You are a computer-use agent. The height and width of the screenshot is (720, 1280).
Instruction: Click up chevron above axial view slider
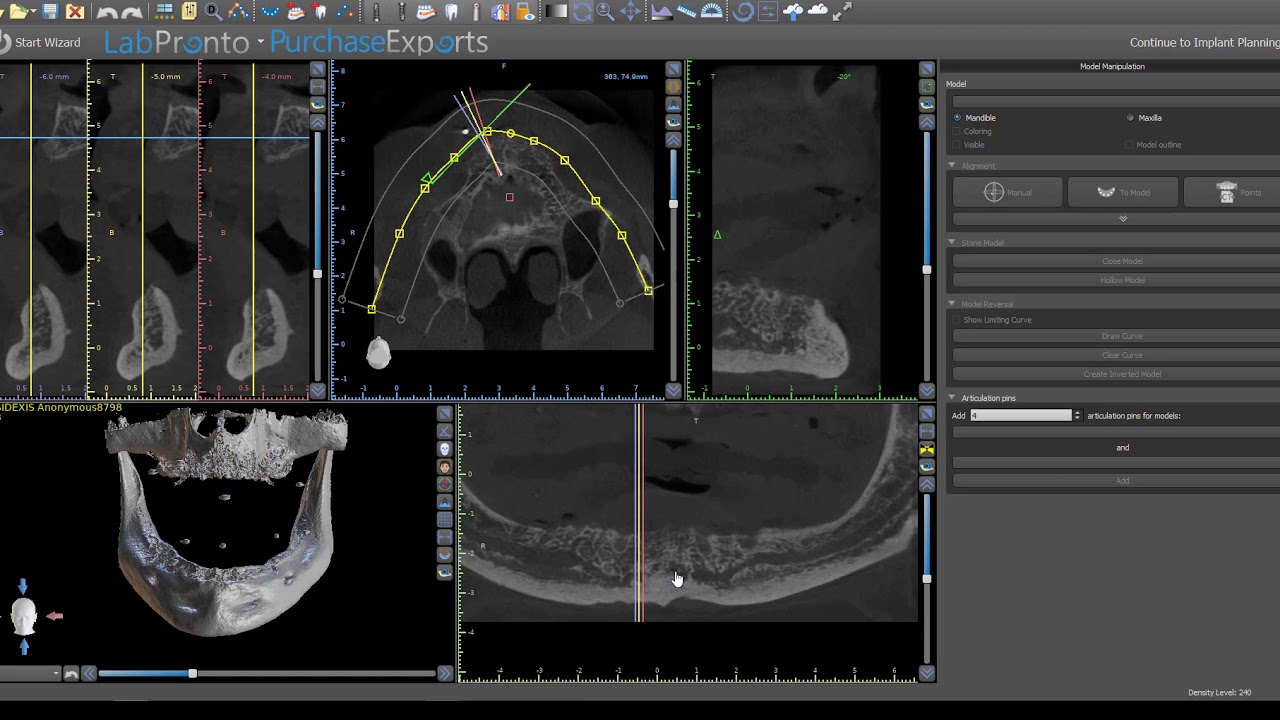coord(673,139)
